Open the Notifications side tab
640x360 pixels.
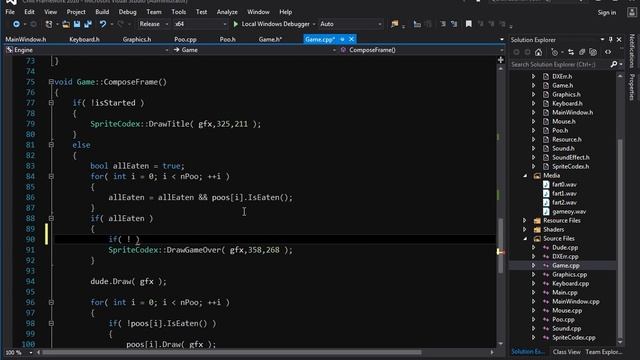[x=632, y=51]
